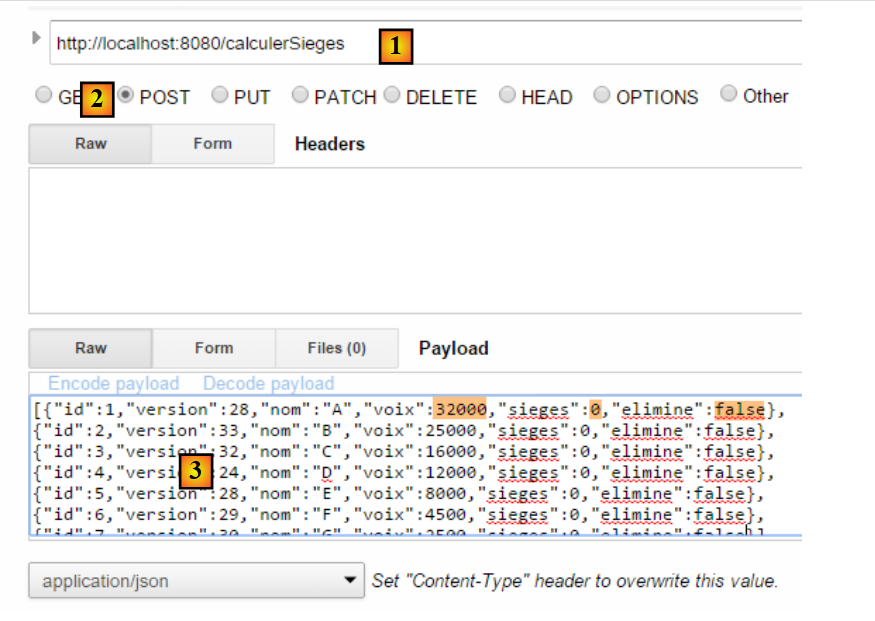The image size is (875, 621).
Task: Select the OPTIONS method radio button
Action: 602,95
